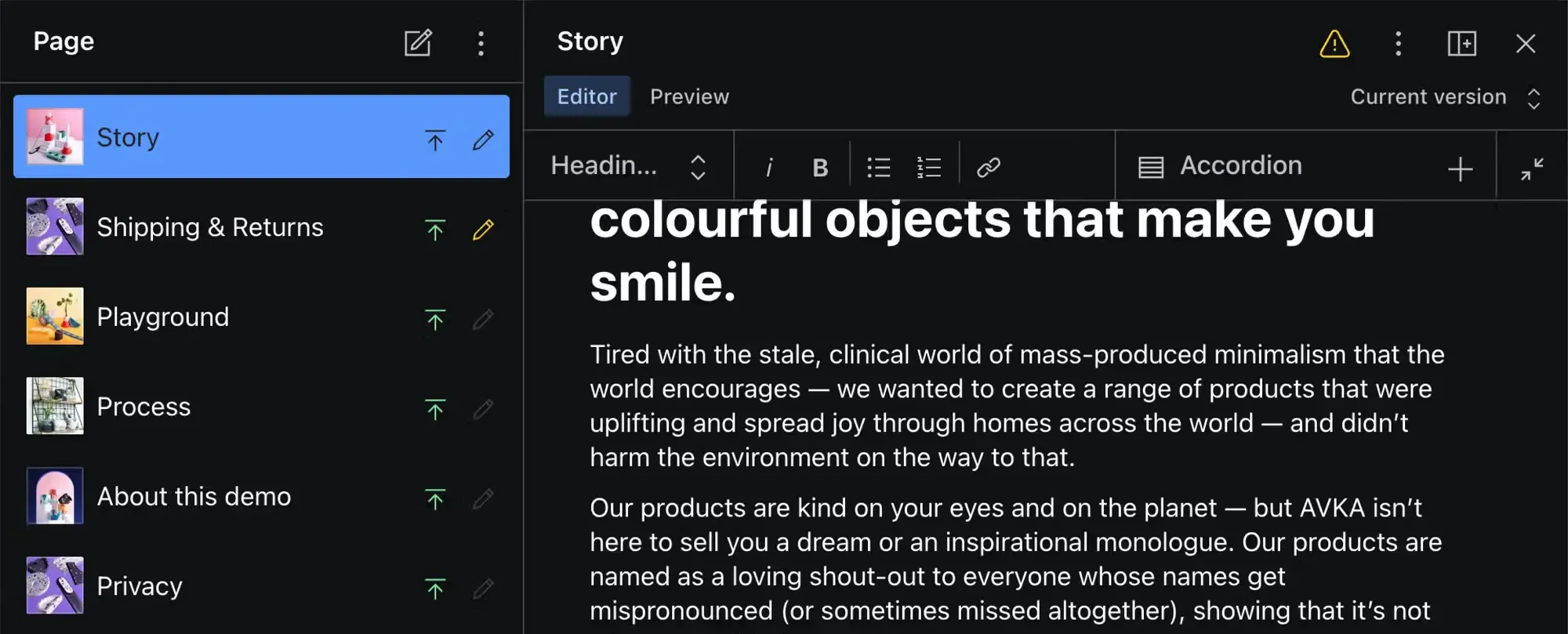Click publish arrow on Playground row
Viewport: 1568px width, 634px height.
pos(435,320)
